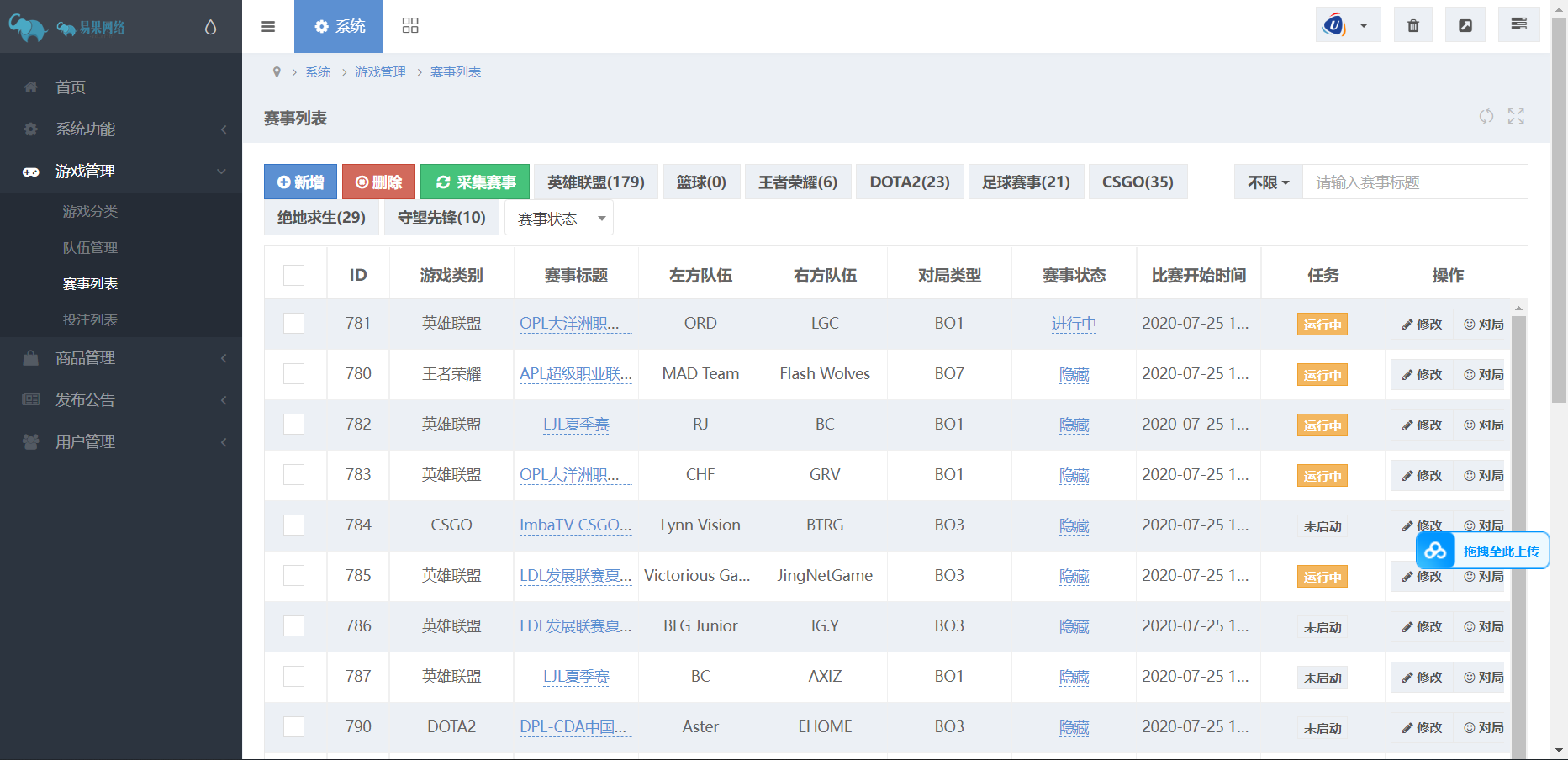Click 修改 edit for row 781
Image resolution: width=1568 pixels, height=760 pixels.
click(1422, 325)
